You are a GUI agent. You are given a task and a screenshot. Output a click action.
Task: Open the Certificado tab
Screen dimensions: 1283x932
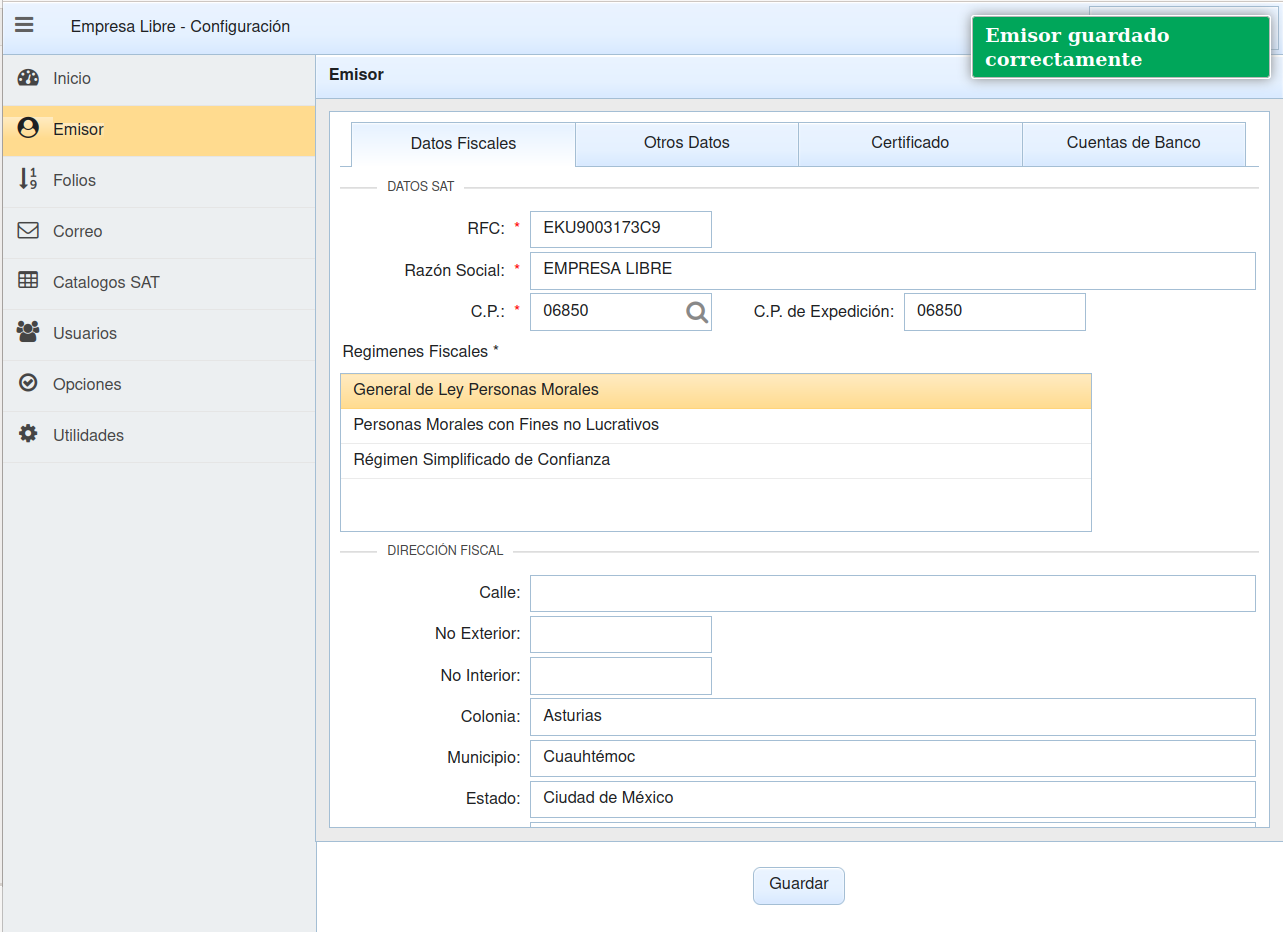pyautogui.click(x=909, y=143)
